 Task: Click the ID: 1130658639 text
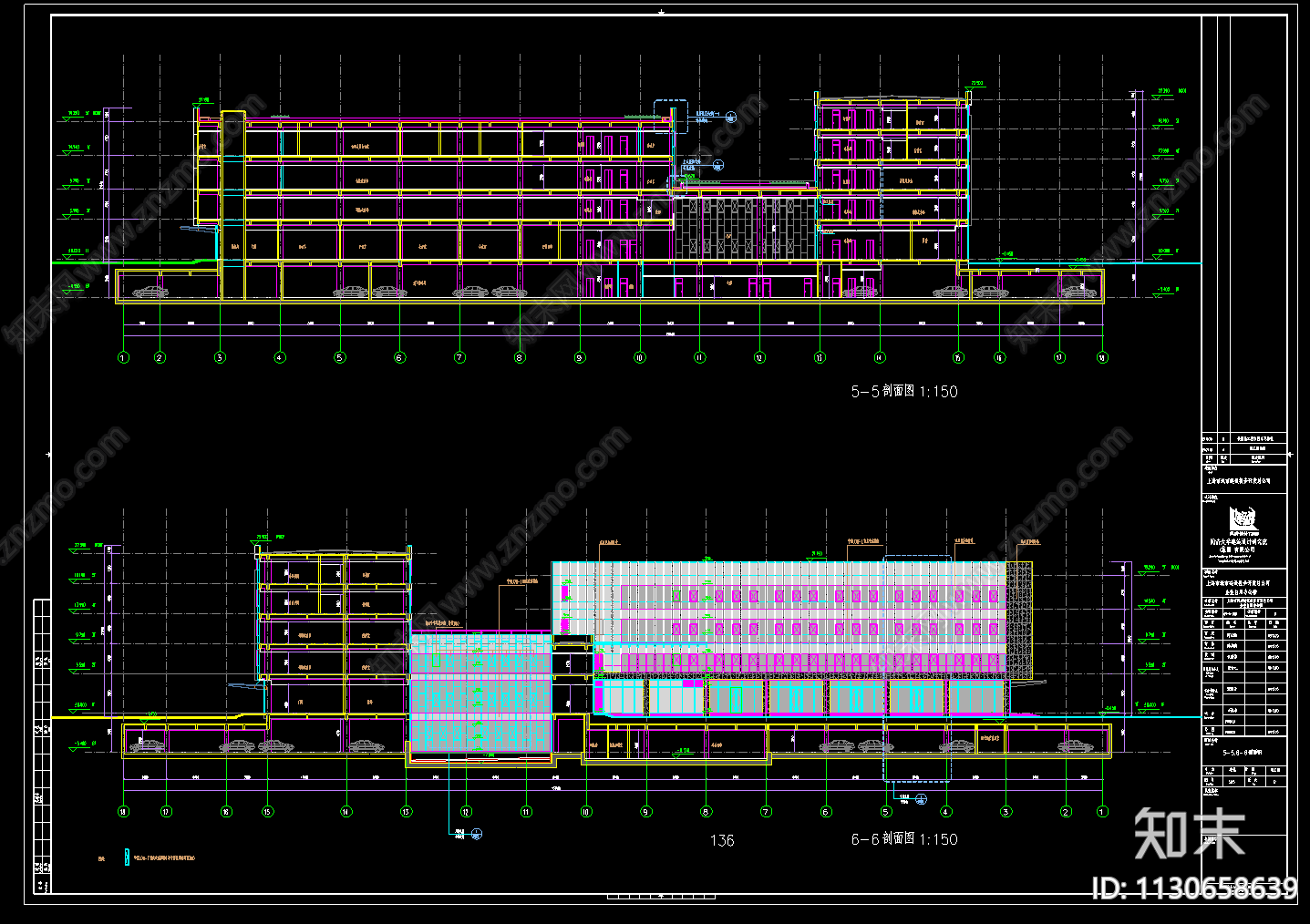[1194, 888]
